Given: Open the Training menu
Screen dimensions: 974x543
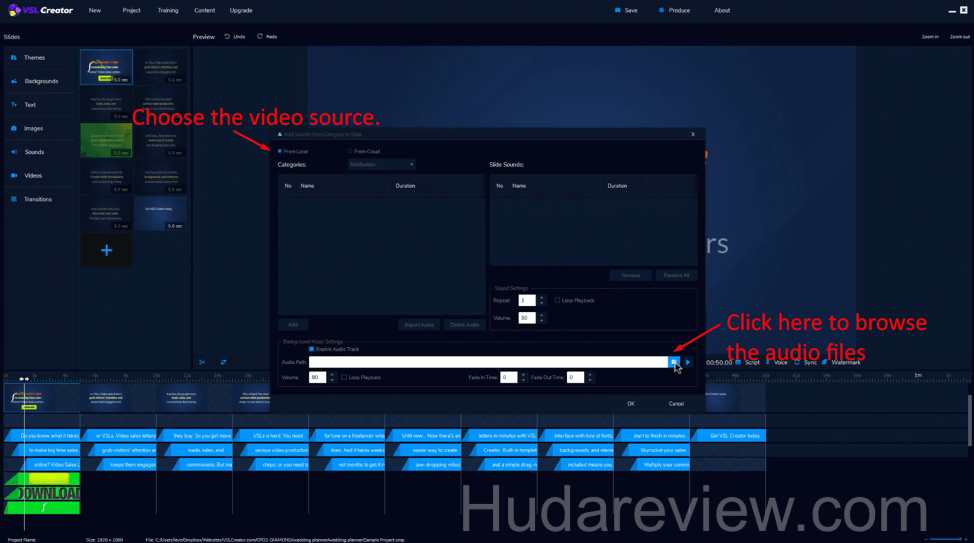Looking at the screenshot, I should pos(168,11).
